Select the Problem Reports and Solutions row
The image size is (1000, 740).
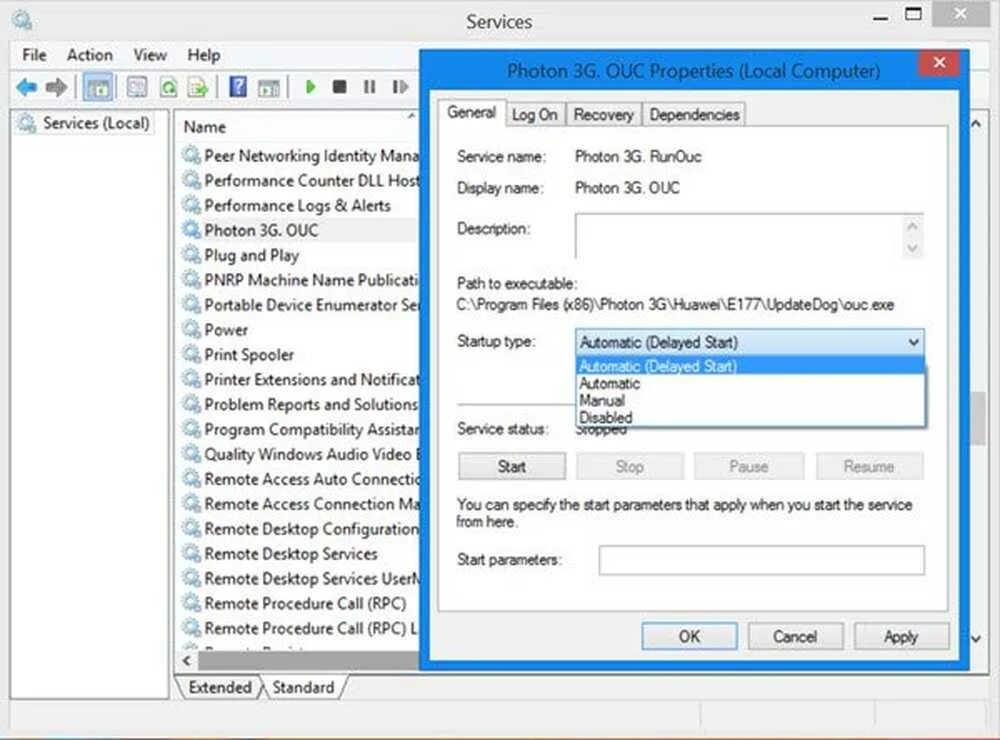[299, 404]
